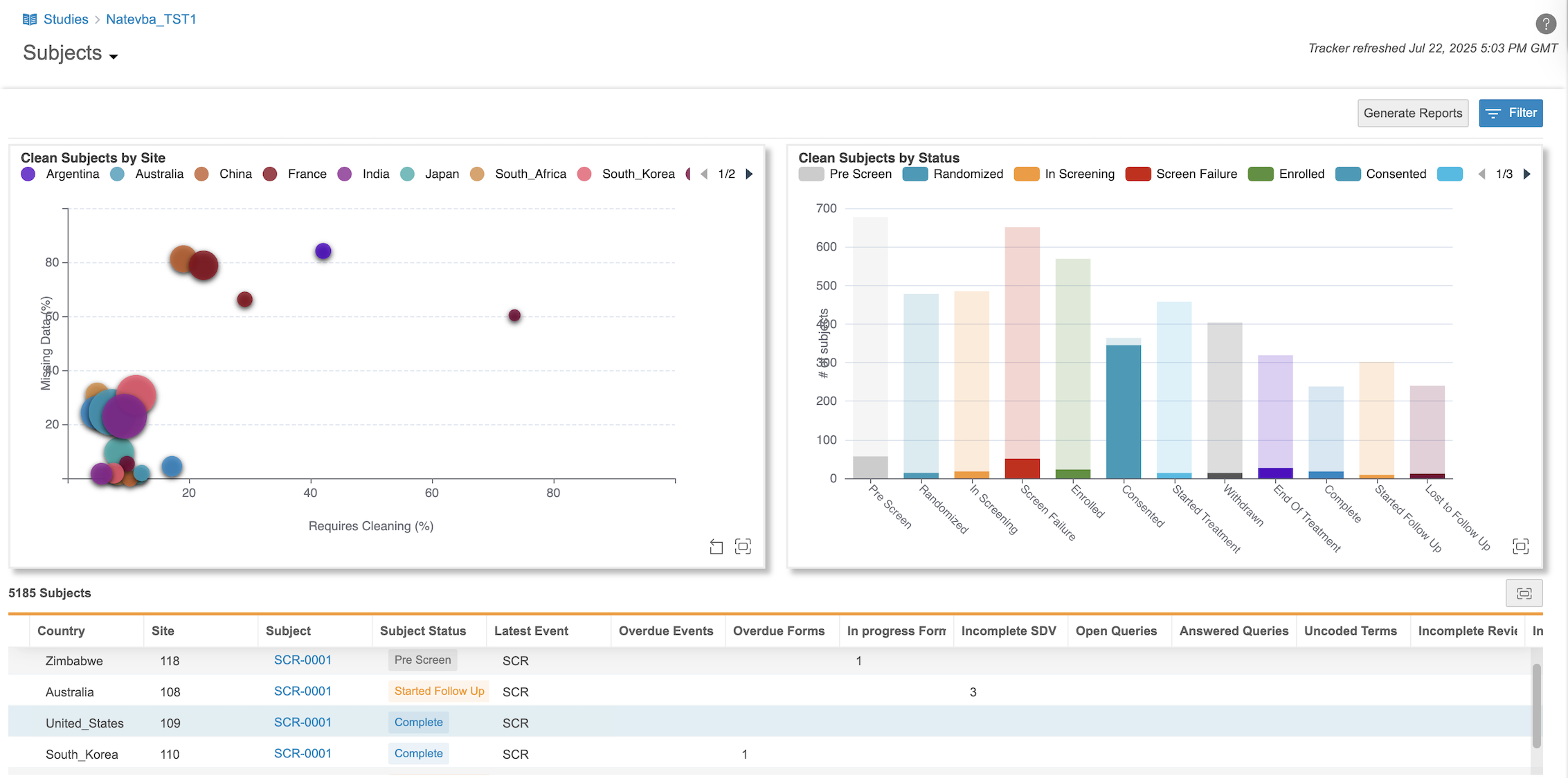Open SCR-0001 subject for Zimbabwe row
This screenshot has width=1568, height=778.
pyautogui.click(x=303, y=660)
